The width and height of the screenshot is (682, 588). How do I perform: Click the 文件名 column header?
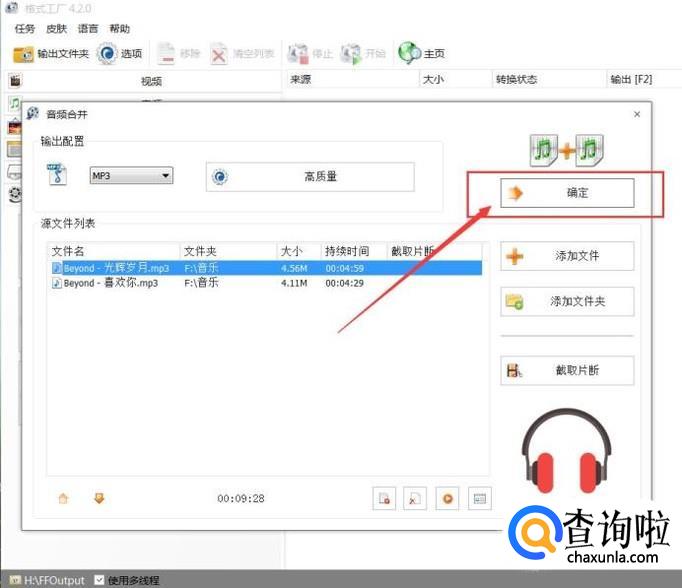tap(114, 251)
